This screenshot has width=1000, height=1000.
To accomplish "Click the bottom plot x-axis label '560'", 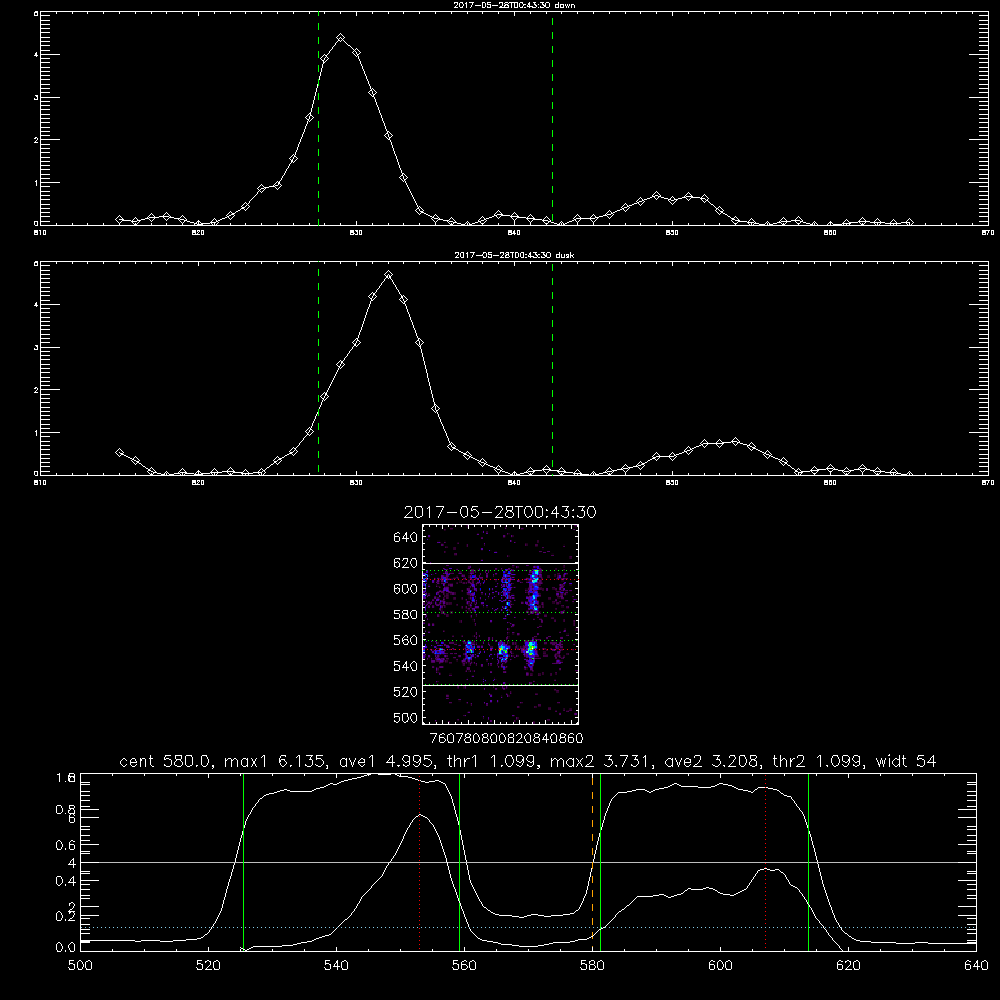I will [464, 966].
